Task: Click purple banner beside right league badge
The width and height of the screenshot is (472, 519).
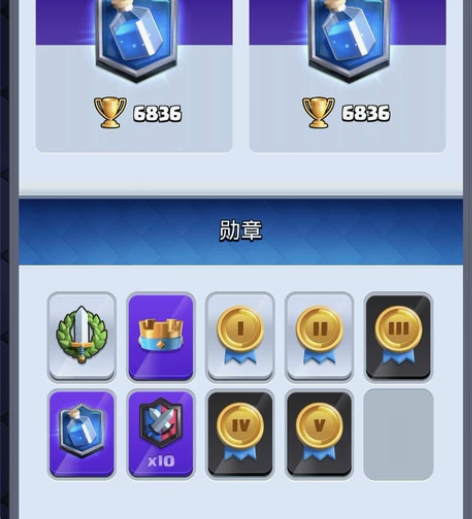Action: [279, 22]
